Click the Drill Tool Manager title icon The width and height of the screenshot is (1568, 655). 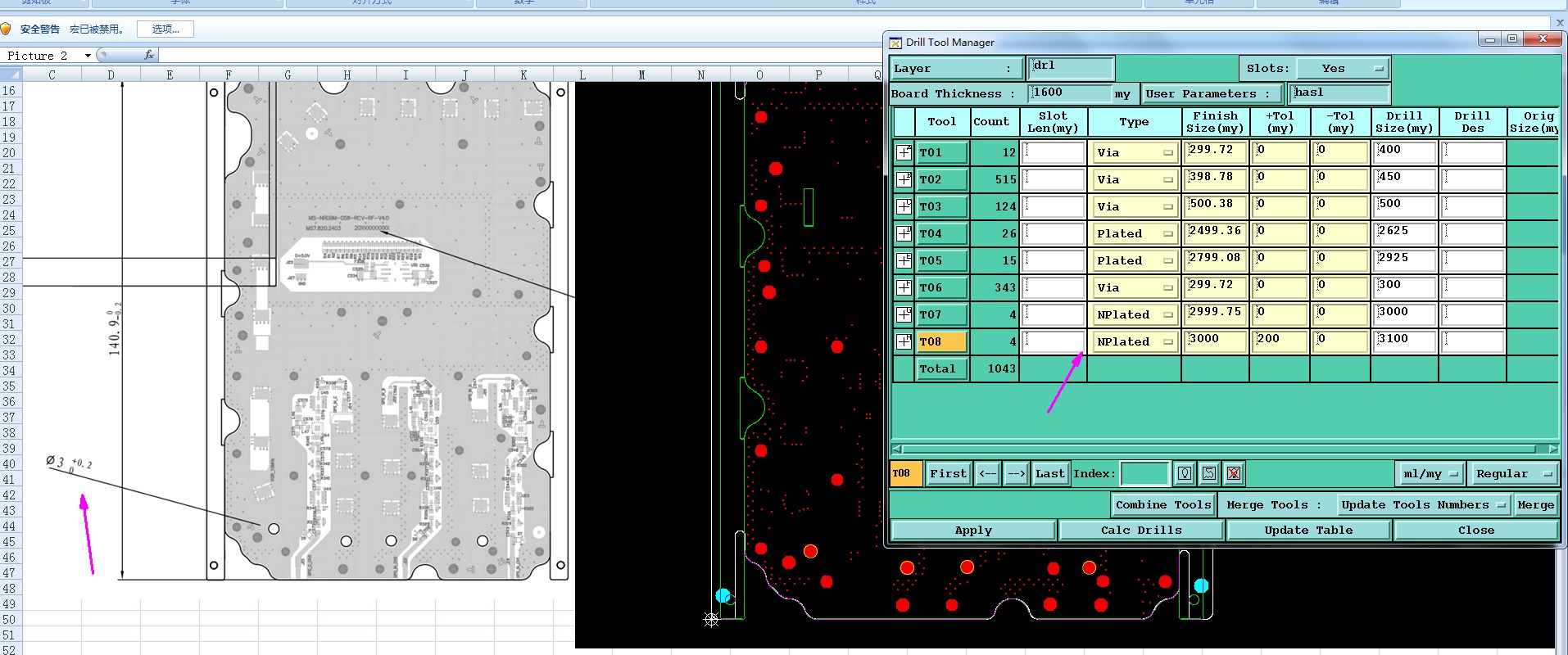pos(896,43)
